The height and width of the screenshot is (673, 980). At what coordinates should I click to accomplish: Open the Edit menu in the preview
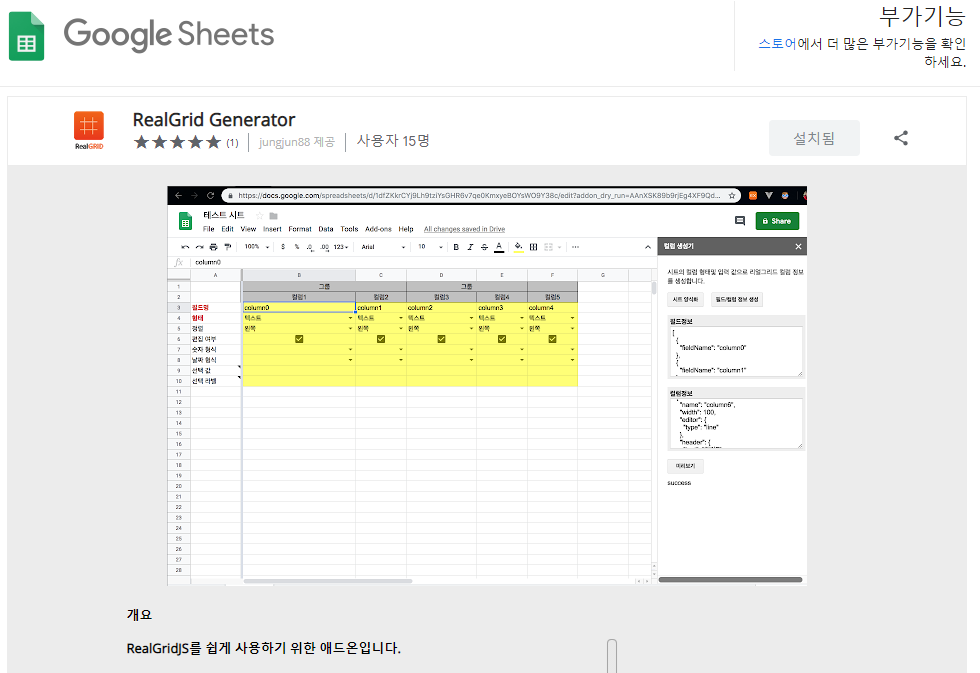point(228,229)
